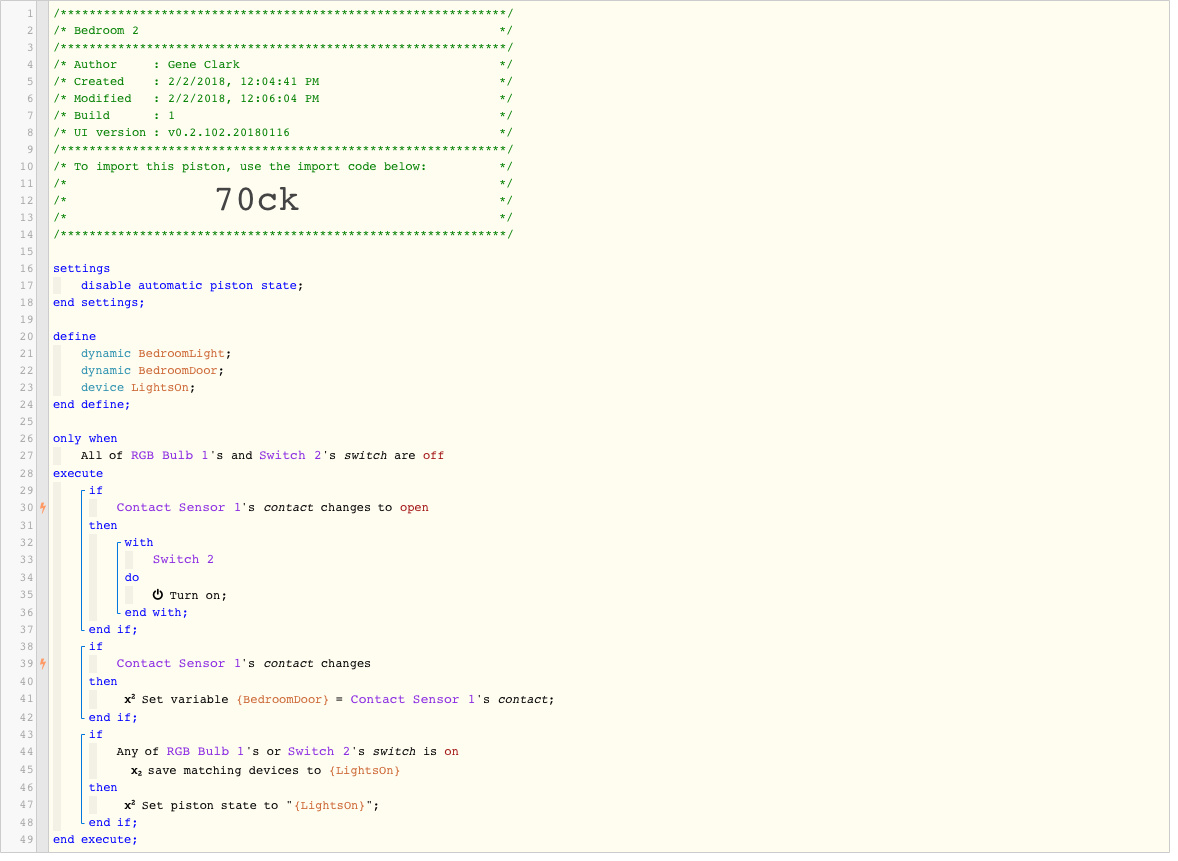
Task: Click the off value in restriction
Action: [433, 455]
